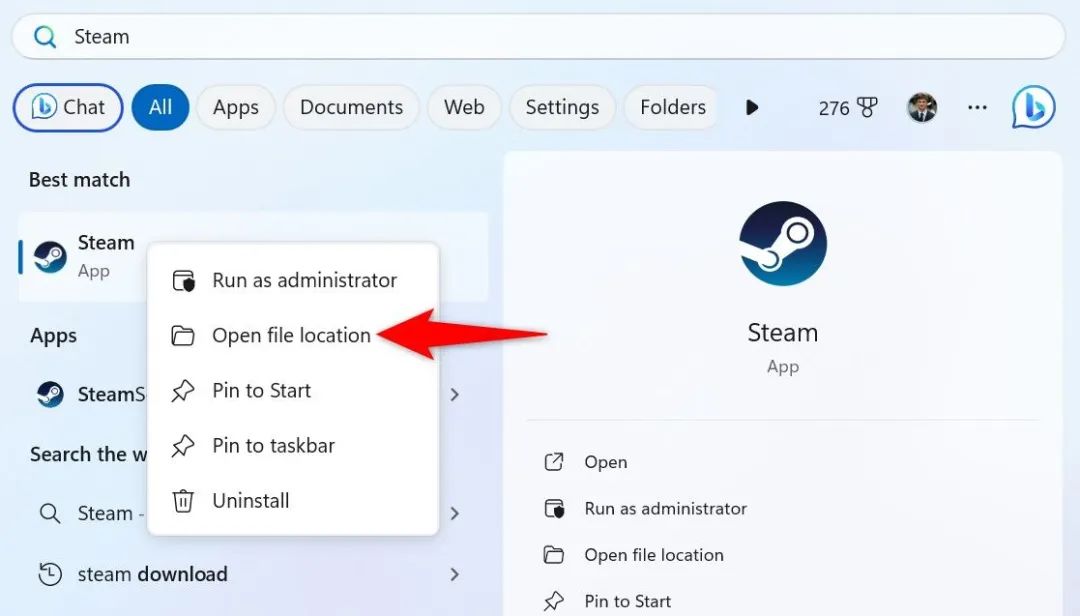
Task: Choose Pin to Start in context menu
Action: (x=293, y=391)
